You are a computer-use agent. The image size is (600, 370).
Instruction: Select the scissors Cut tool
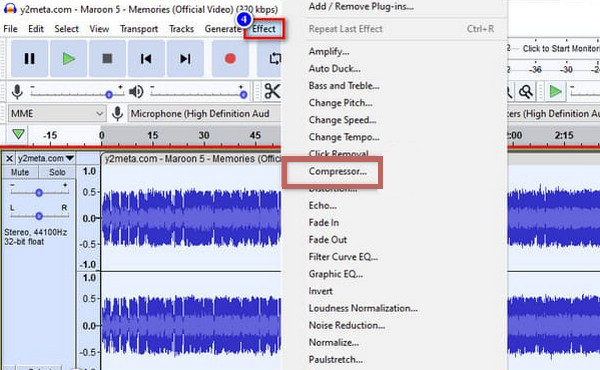(272, 91)
